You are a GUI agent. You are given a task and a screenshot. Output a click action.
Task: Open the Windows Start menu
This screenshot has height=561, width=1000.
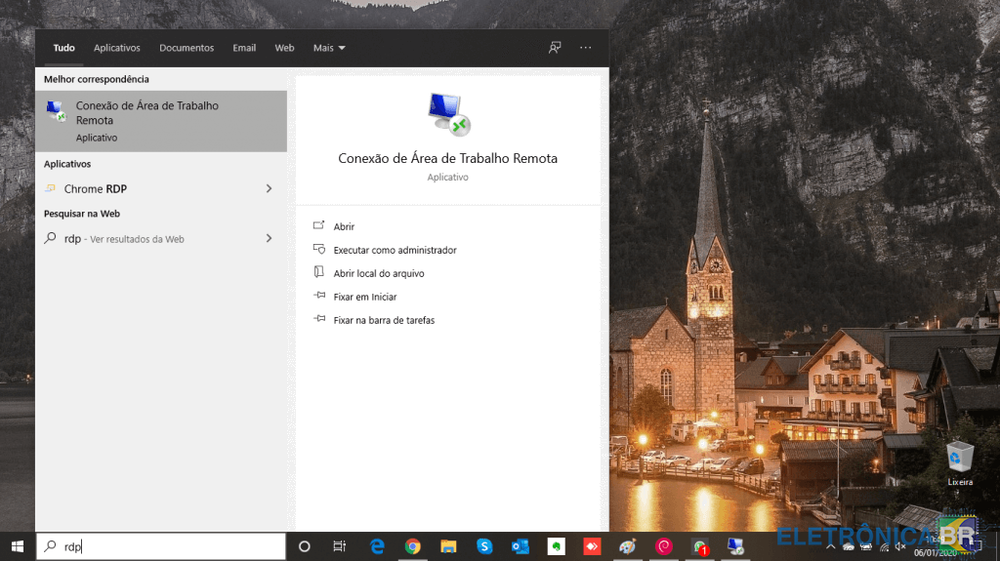click(17, 546)
